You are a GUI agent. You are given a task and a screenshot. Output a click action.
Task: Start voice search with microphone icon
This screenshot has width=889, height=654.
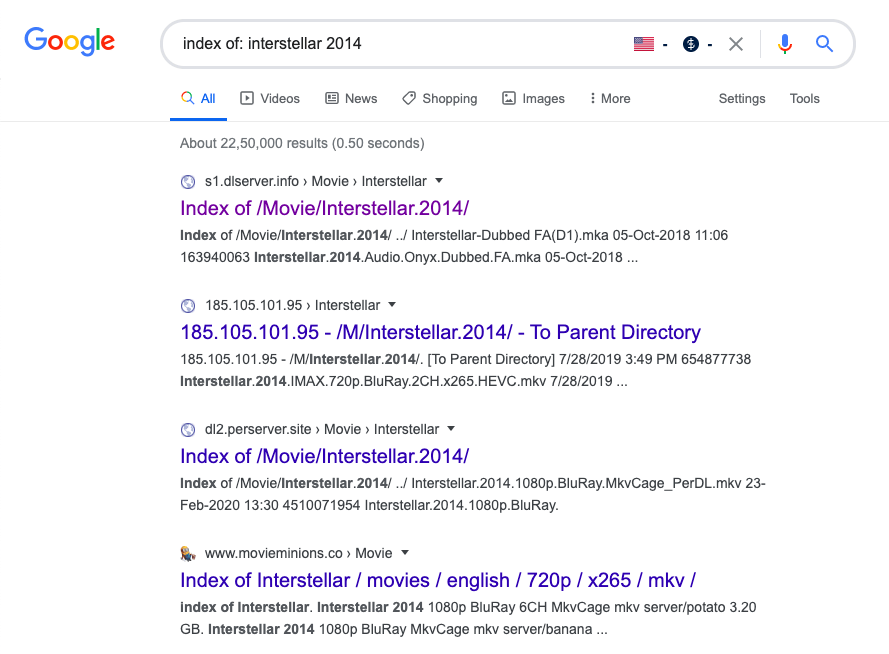click(785, 44)
